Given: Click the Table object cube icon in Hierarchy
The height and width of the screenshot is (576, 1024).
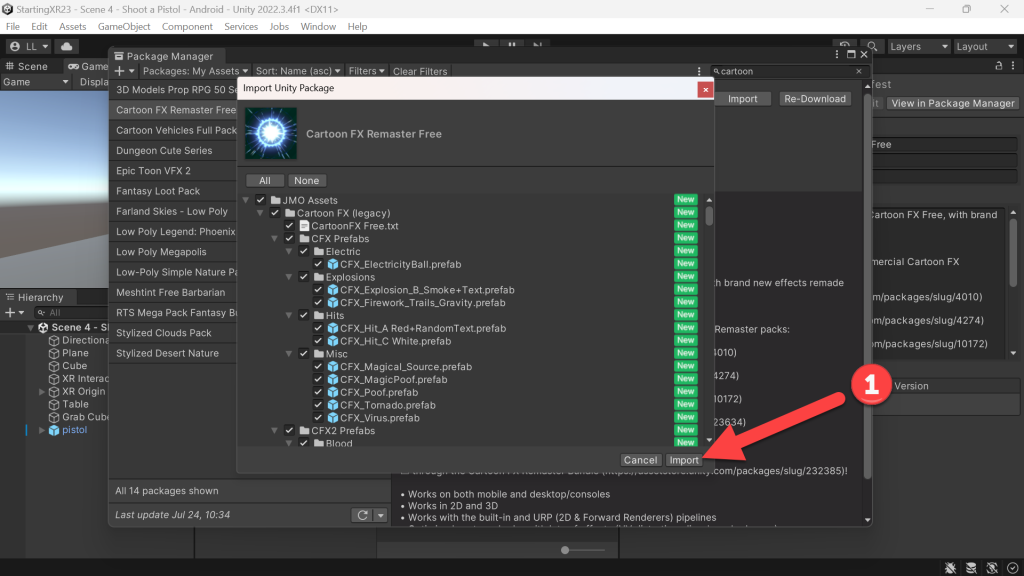Looking at the screenshot, I should (54, 405).
